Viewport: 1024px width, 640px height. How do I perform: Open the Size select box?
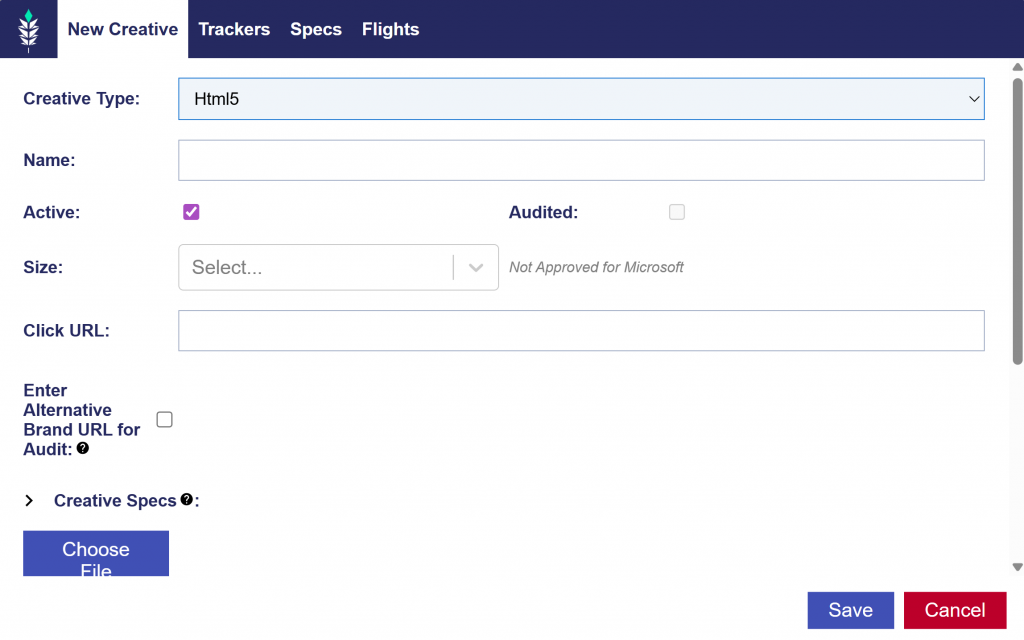point(316,268)
